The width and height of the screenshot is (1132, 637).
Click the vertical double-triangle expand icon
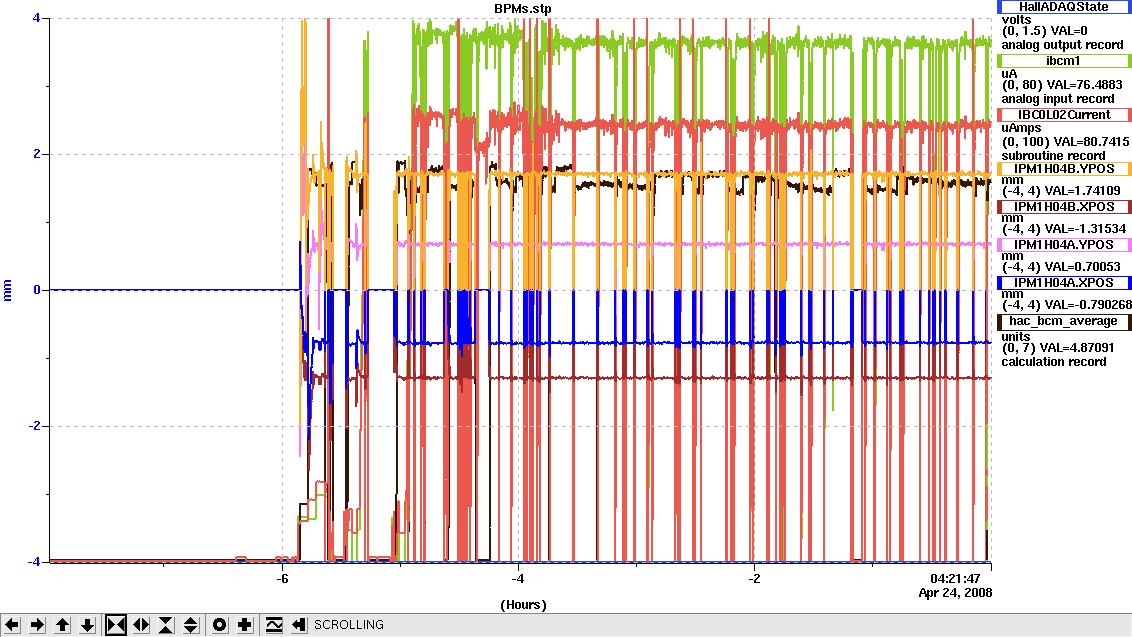point(191,625)
